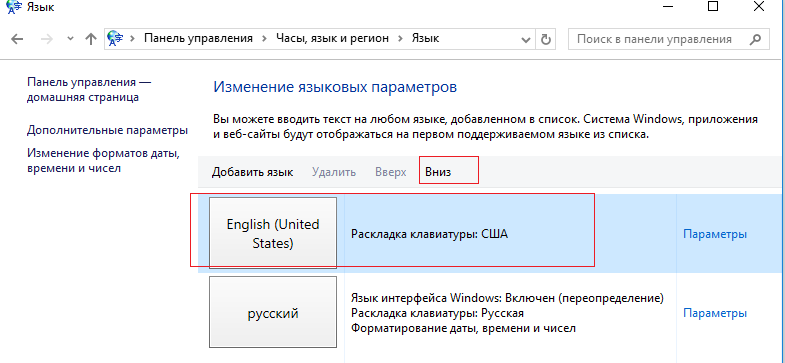Click the up one level arrow

pyautogui.click(x=91, y=39)
